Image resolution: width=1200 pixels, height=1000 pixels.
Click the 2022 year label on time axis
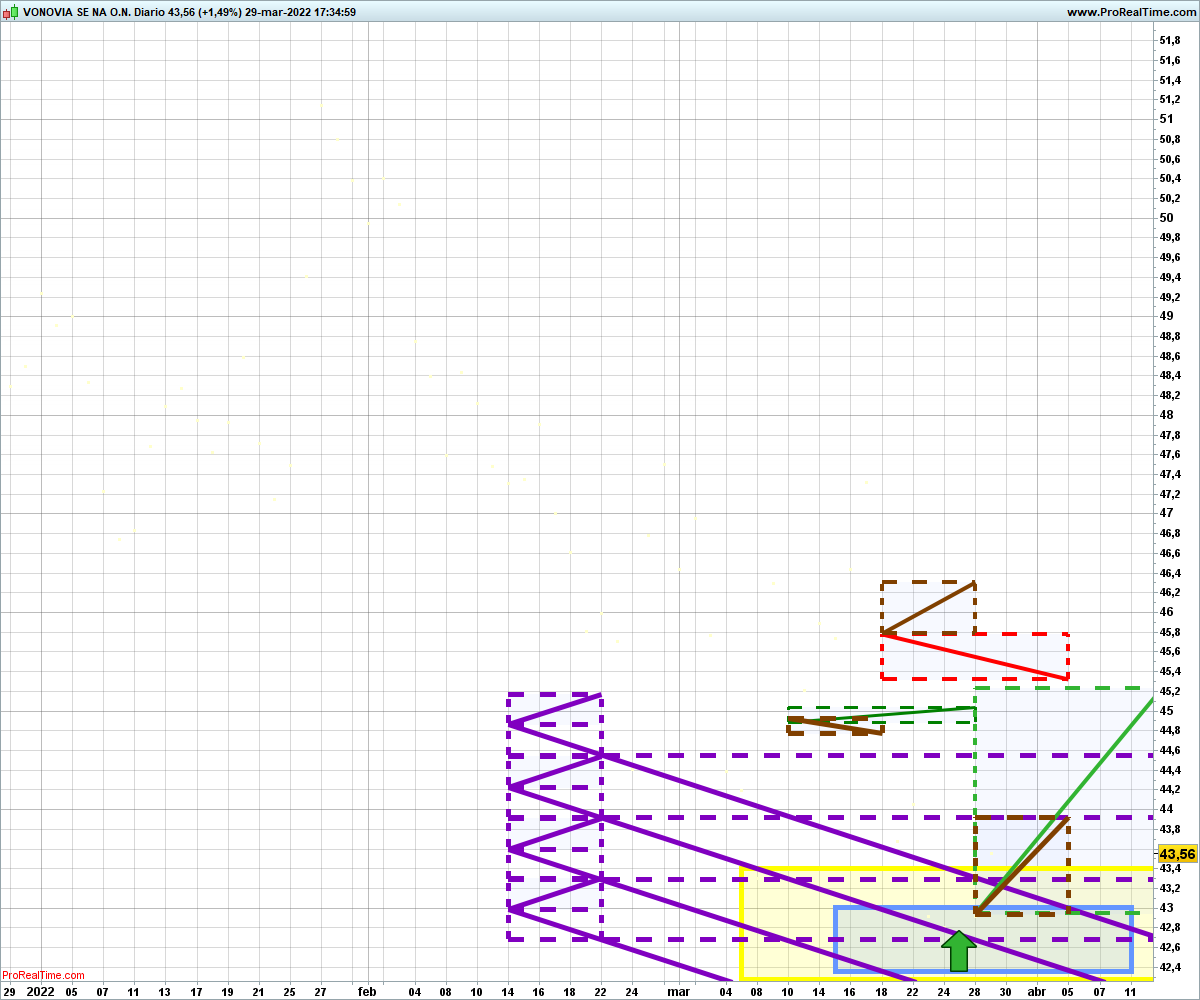pos(40,991)
